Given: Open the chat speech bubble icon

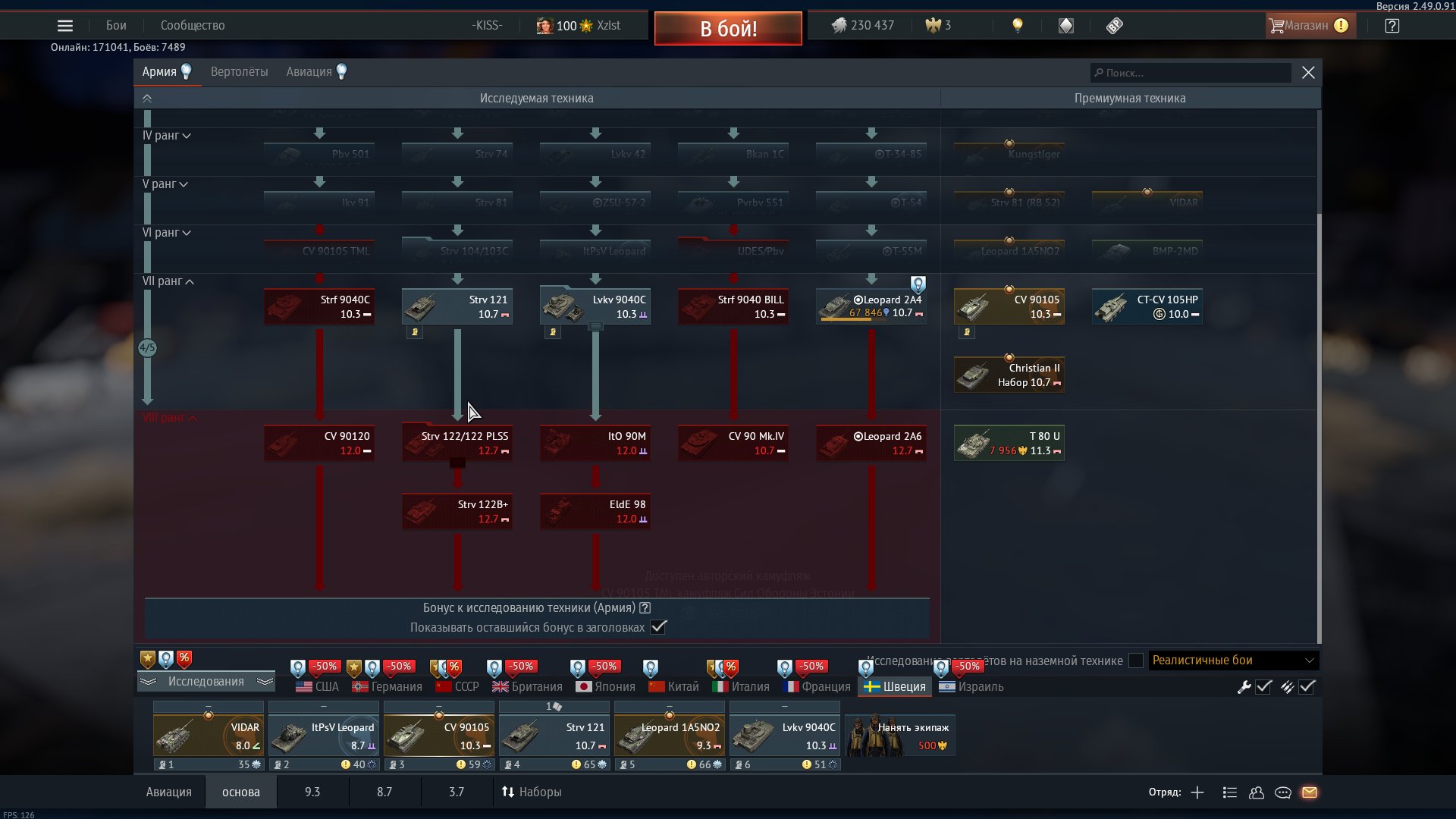Looking at the screenshot, I should click(x=1283, y=792).
